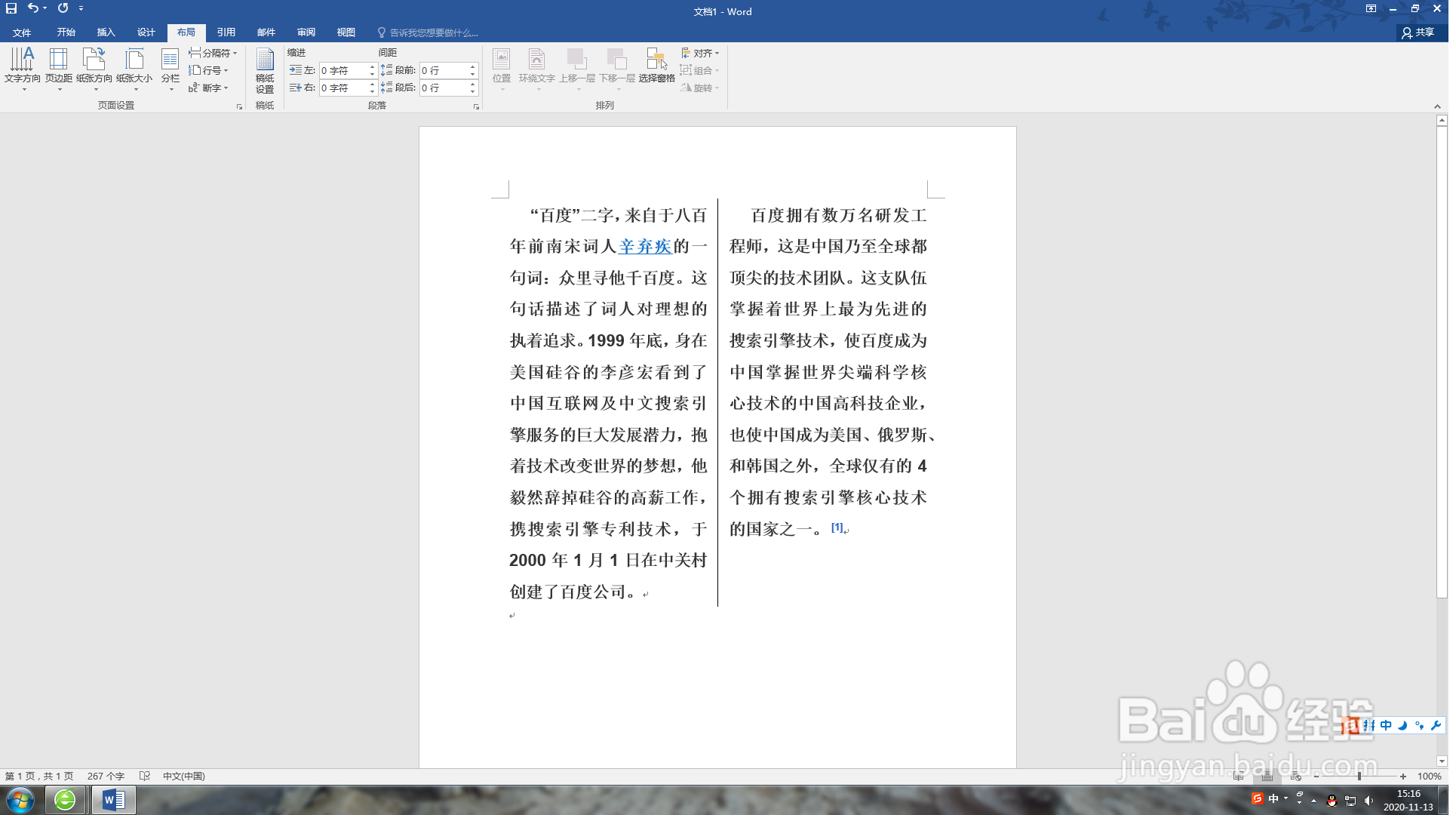Viewport: 1456px width, 815px height.
Task: Undo the last action
Action: click(x=32, y=8)
